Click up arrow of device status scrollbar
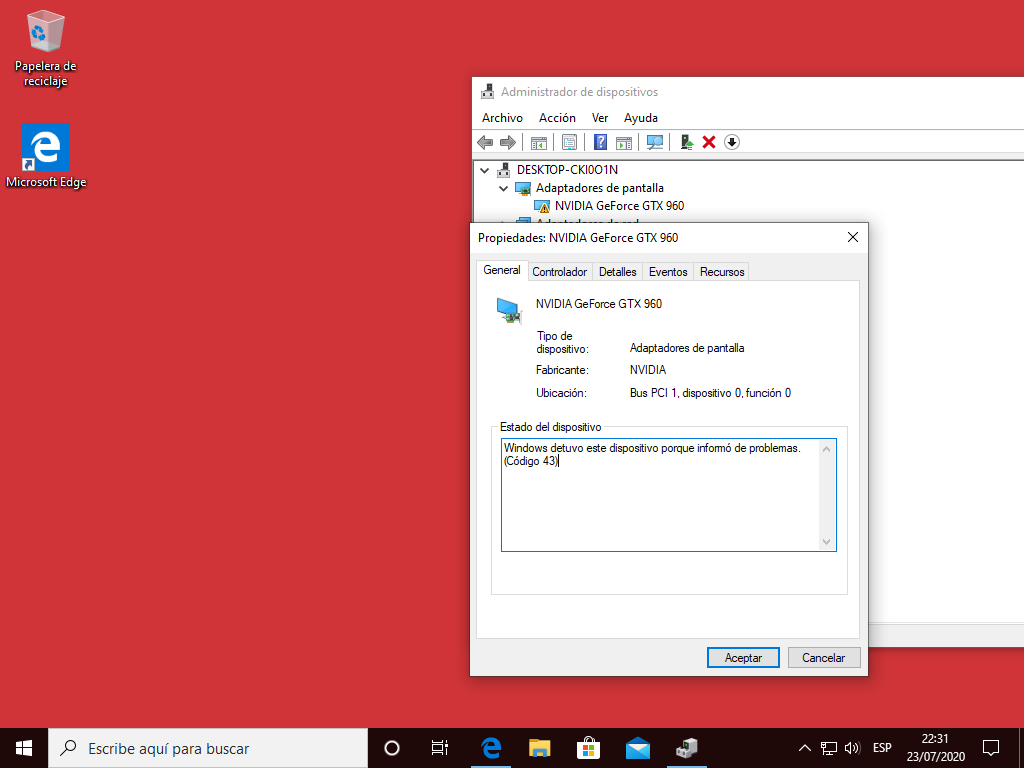Screen dimensions: 1024x768 (x=826, y=449)
